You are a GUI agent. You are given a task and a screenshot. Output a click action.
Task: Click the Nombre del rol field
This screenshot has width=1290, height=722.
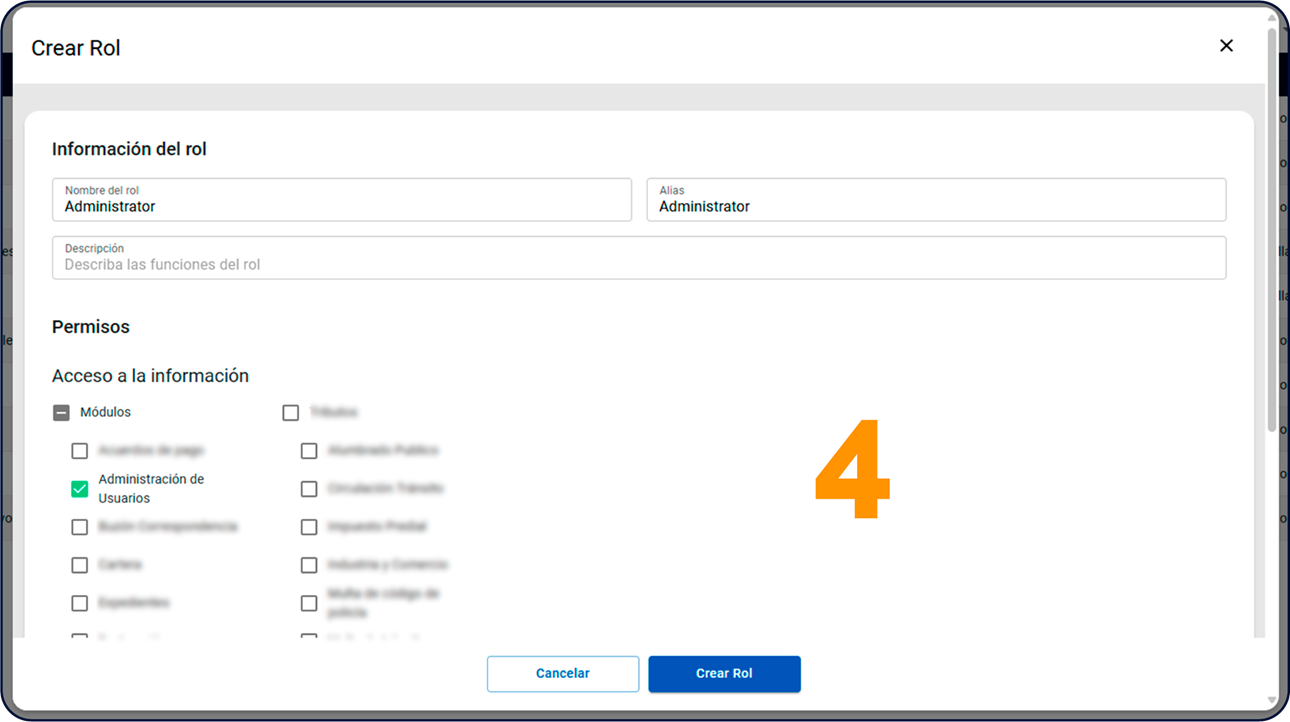341,200
